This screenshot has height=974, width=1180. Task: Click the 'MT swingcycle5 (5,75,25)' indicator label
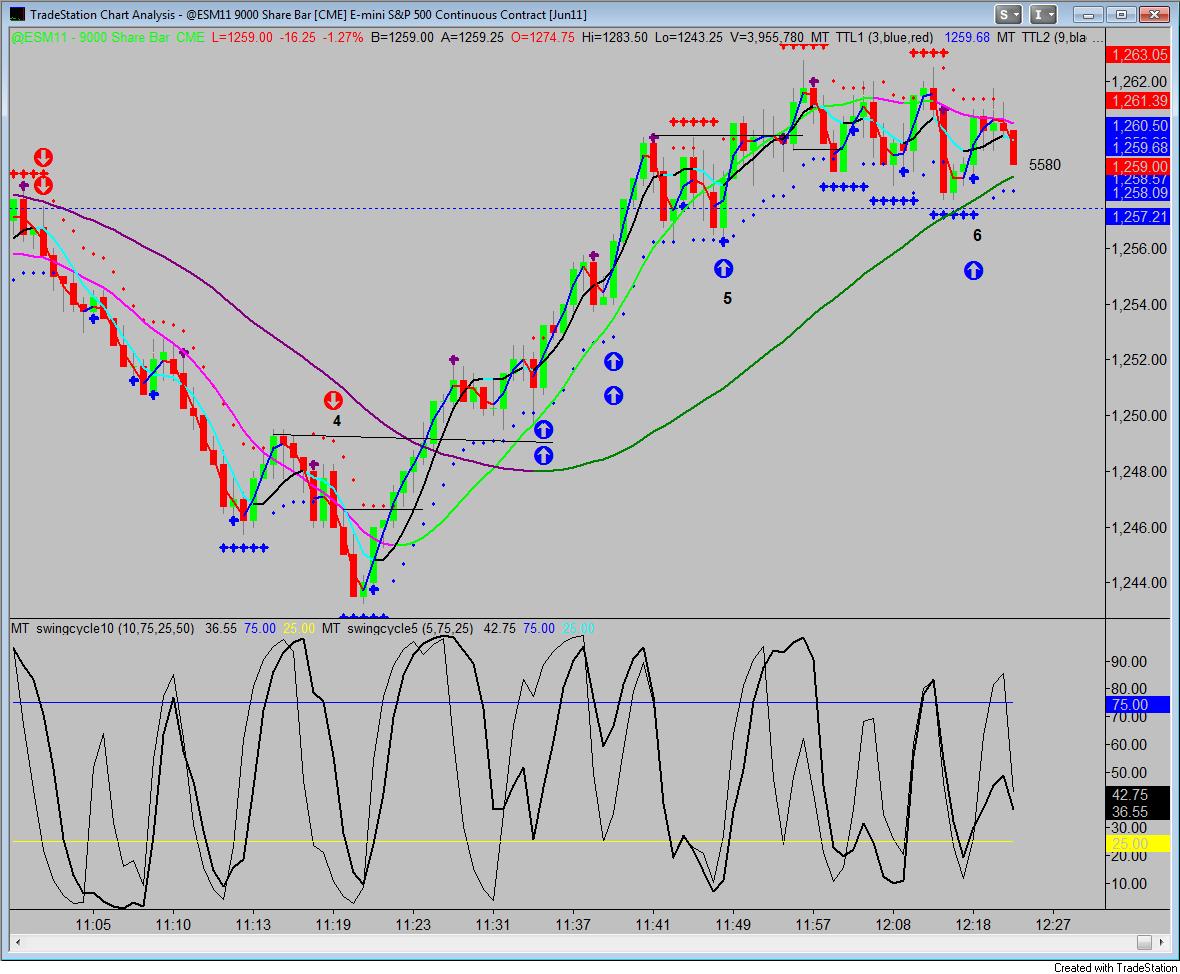coord(397,629)
